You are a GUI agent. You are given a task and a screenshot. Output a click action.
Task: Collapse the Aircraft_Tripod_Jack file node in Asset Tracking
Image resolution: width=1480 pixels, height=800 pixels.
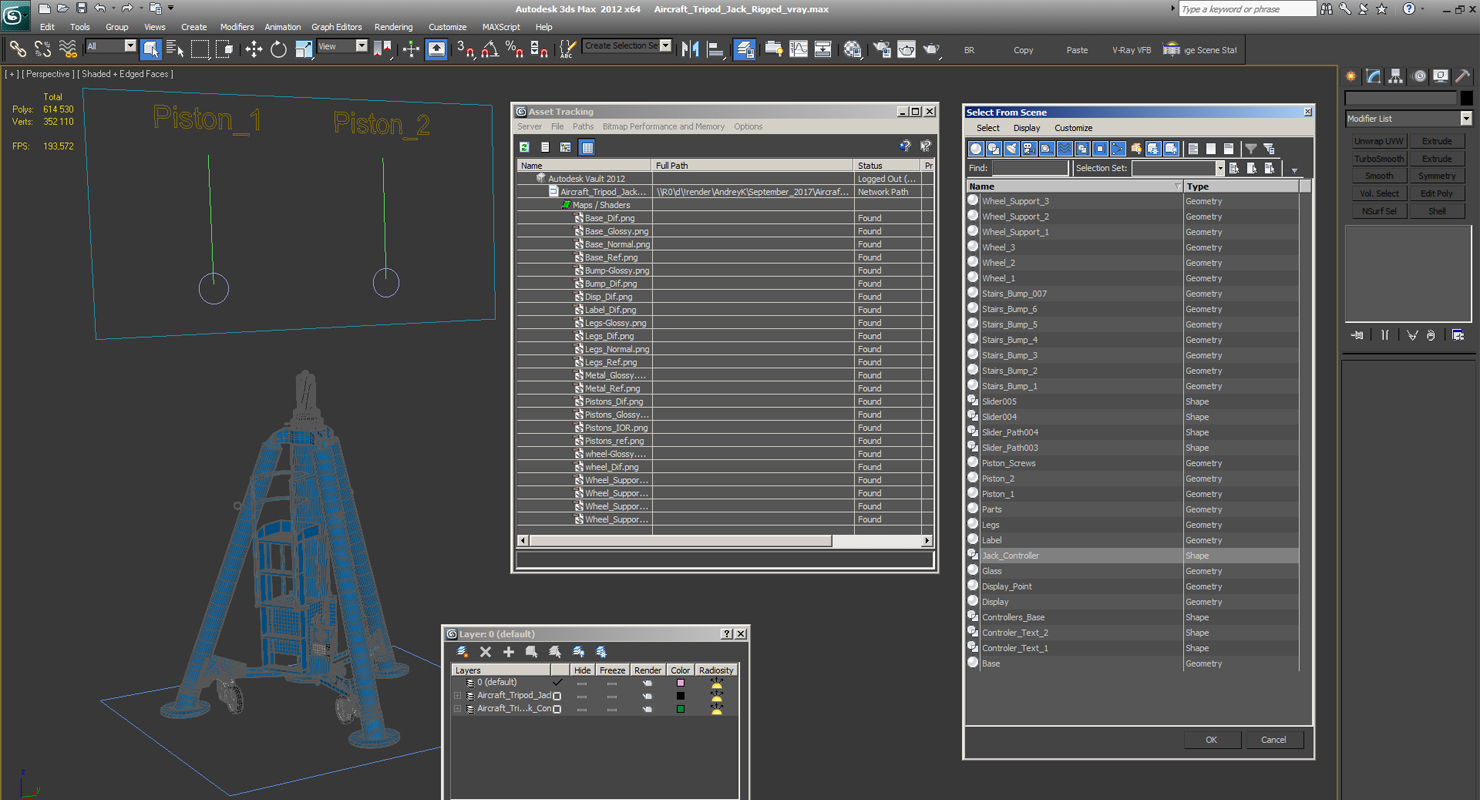pyautogui.click(x=553, y=192)
